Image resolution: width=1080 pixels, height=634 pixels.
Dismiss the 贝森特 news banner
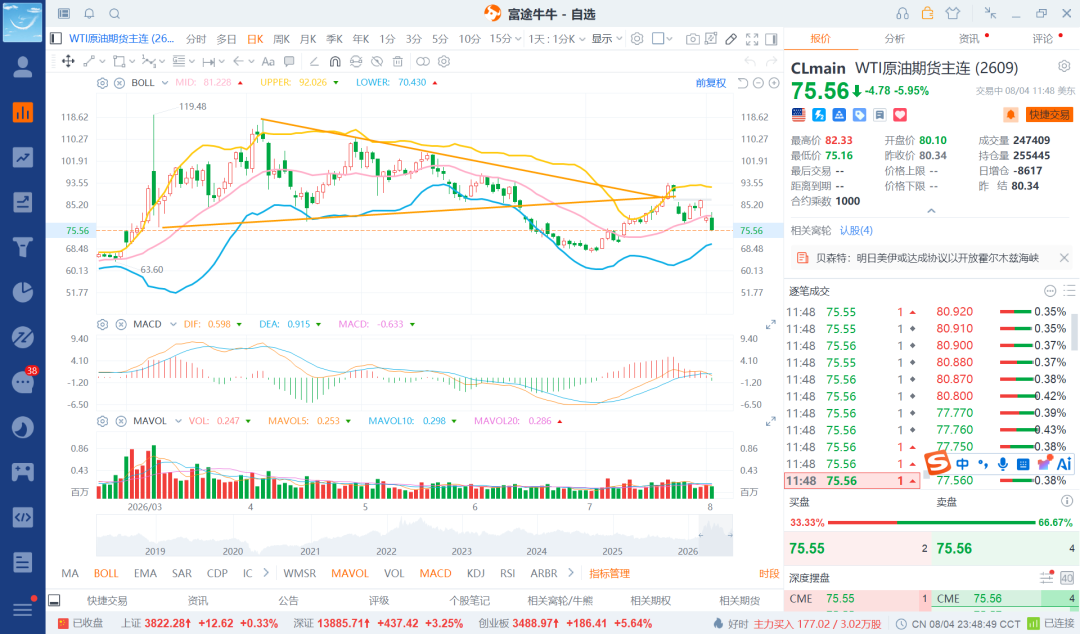[1064, 258]
